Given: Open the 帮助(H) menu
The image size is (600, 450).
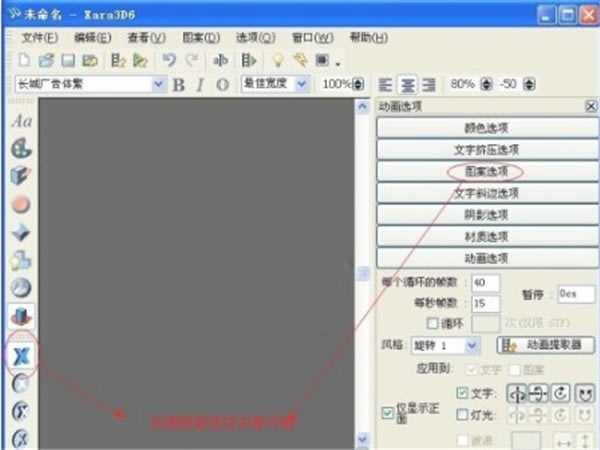Looking at the screenshot, I should [369, 38].
